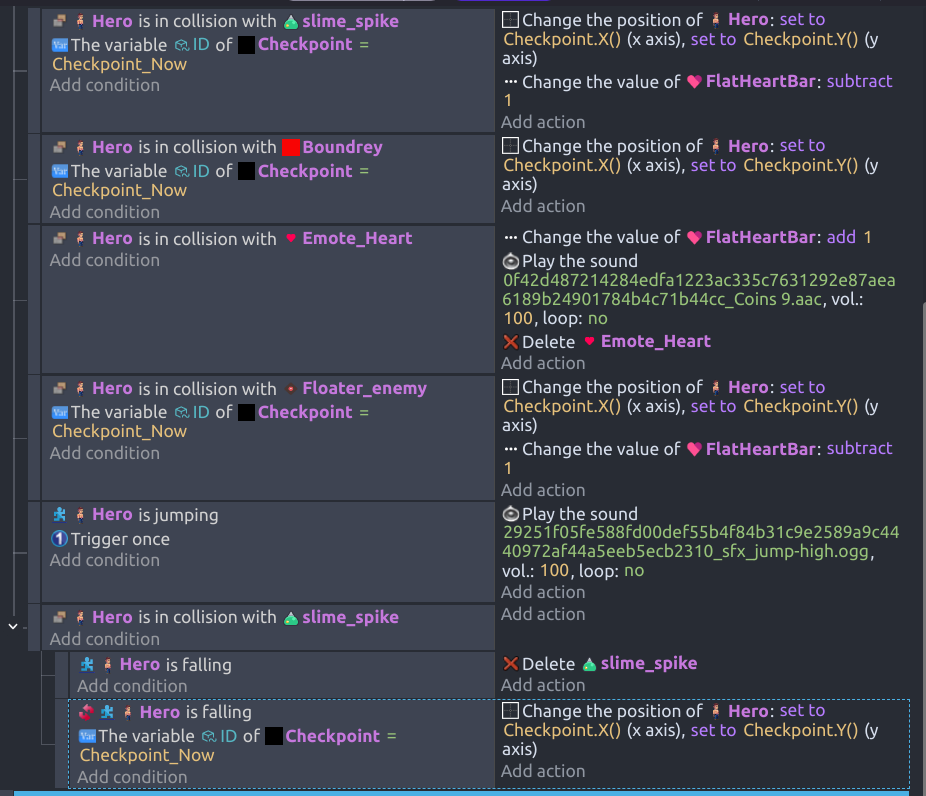Add action below jump sound action
926x796 pixels.
pyautogui.click(x=543, y=592)
